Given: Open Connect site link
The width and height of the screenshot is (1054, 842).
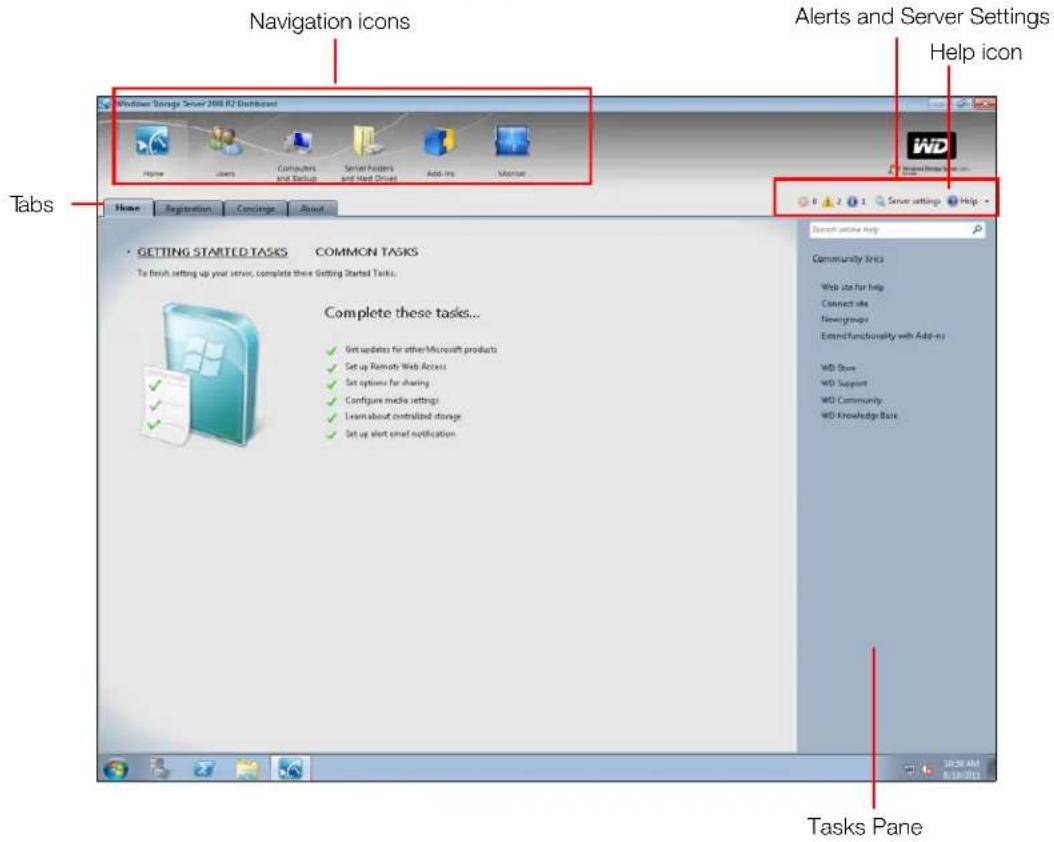Looking at the screenshot, I should coord(844,303).
